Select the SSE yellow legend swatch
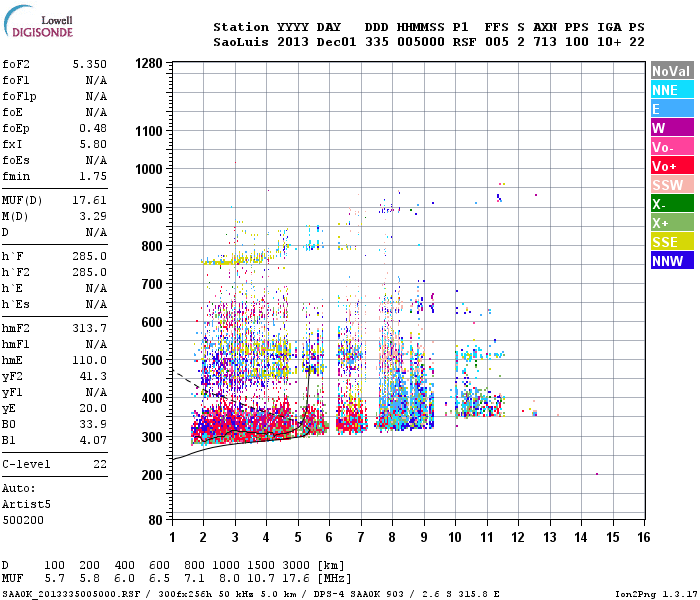The image size is (700, 600). pos(672,242)
